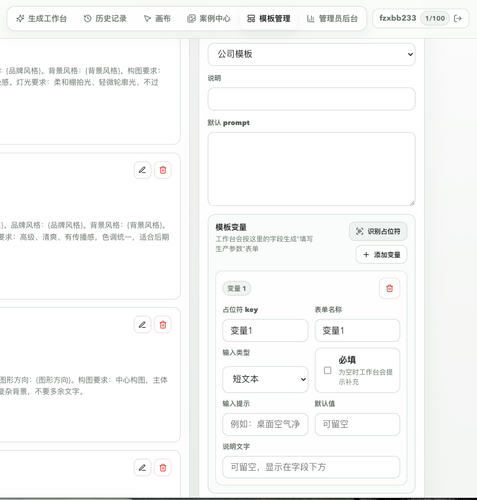477x500 pixels.
Task: Click the scan icon inside 识别占位符
Action: 359,231
